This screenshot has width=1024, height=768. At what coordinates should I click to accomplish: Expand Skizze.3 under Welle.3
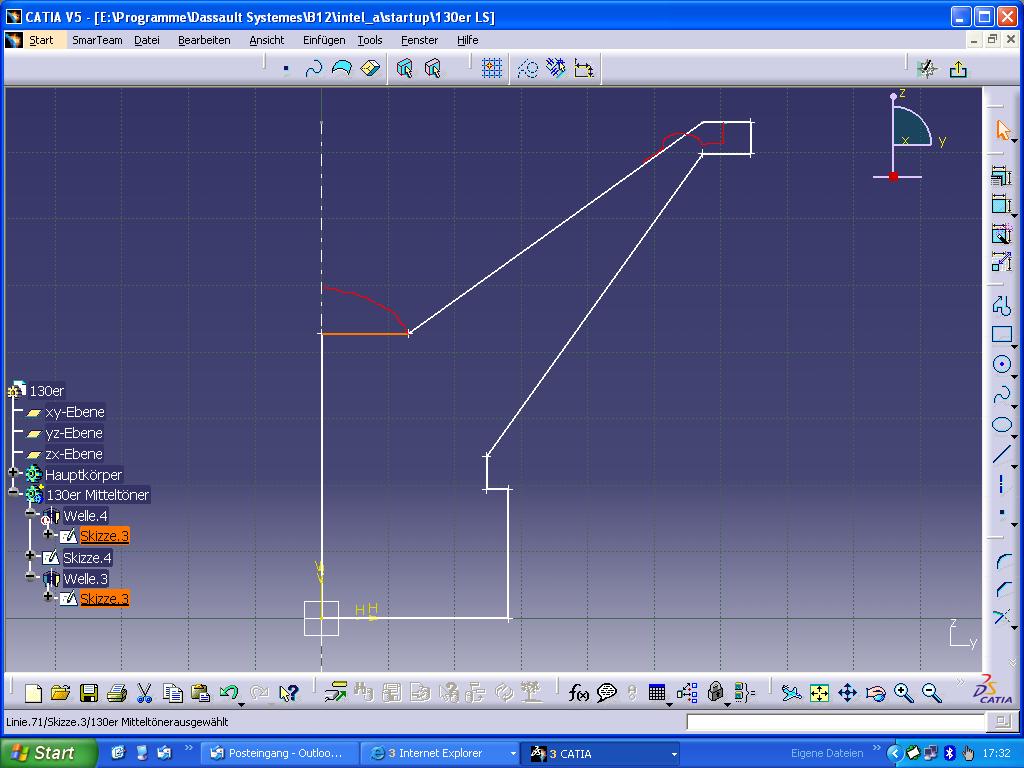(48, 596)
